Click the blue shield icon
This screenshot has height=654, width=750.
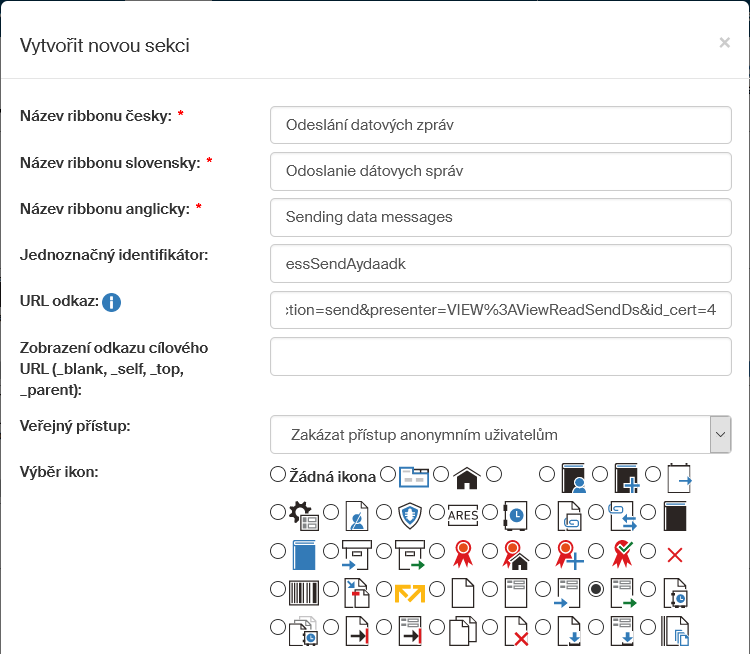click(412, 515)
